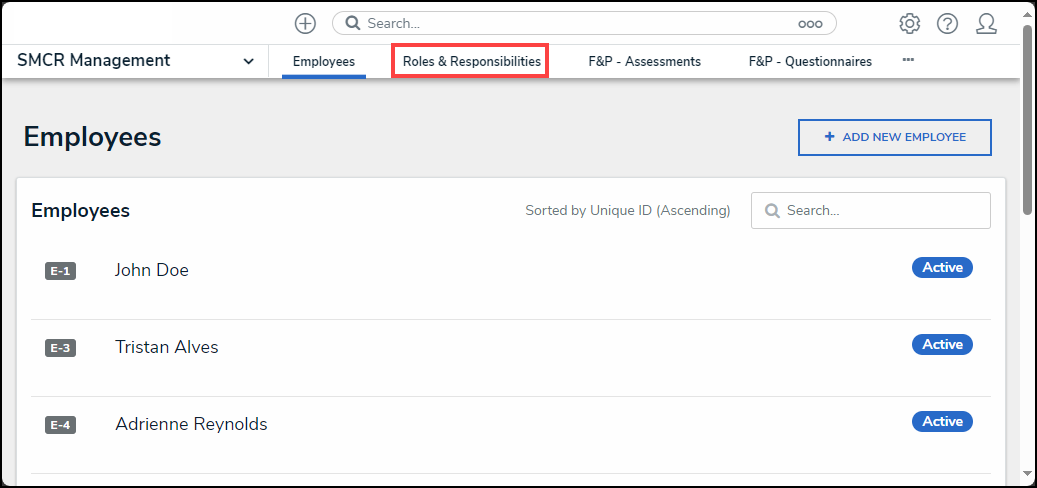Click the E-3 ID badge
Viewport: 1037px width, 488px height.
[x=60, y=348]
